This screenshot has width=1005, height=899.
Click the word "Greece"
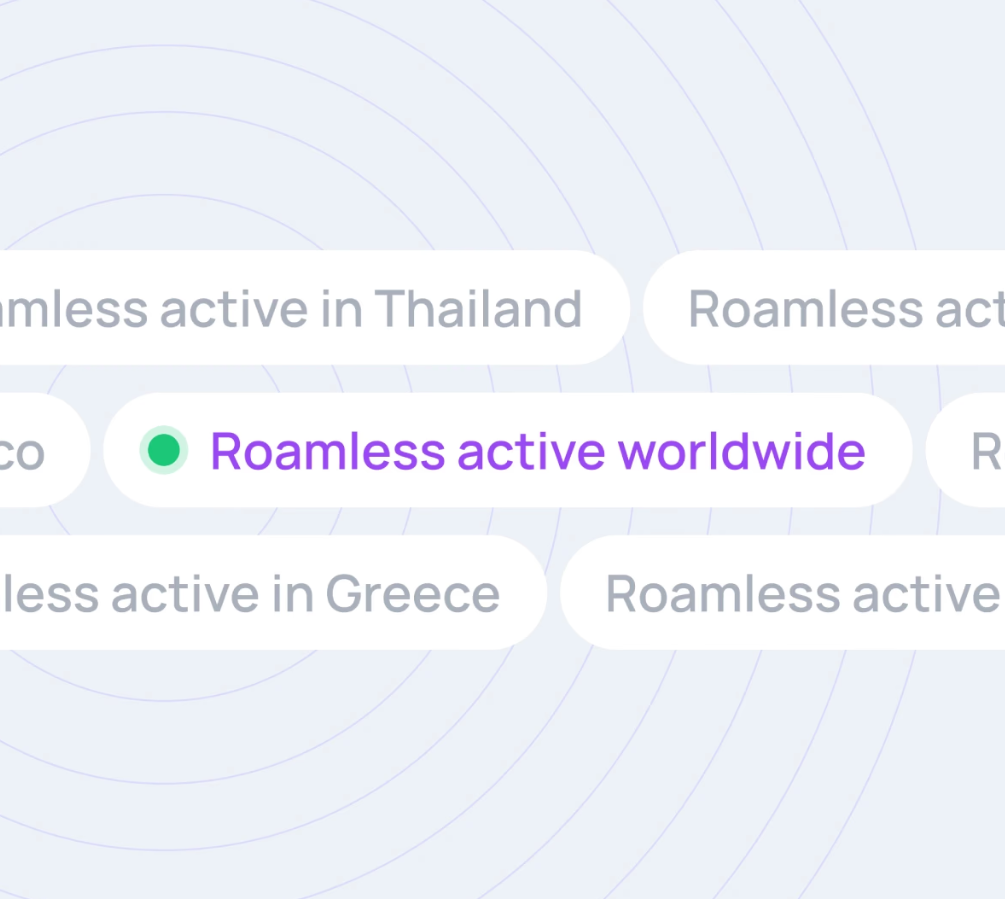pos(412,593)
